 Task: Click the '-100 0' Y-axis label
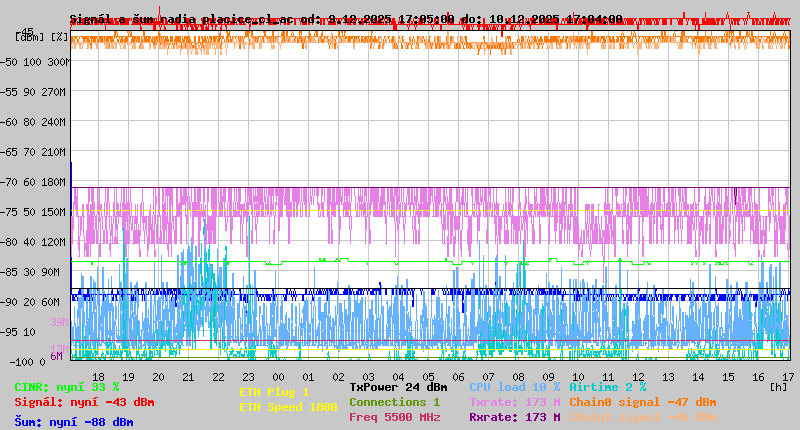[x=28, y=362]
